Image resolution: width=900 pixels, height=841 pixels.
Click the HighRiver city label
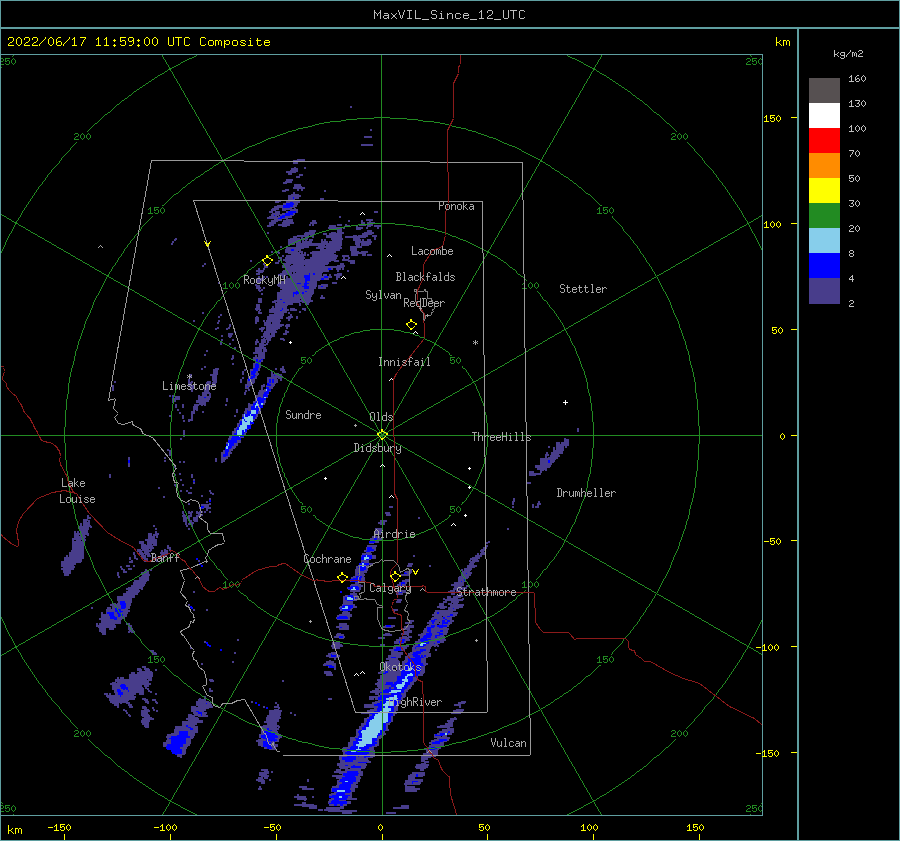[416, 702]
